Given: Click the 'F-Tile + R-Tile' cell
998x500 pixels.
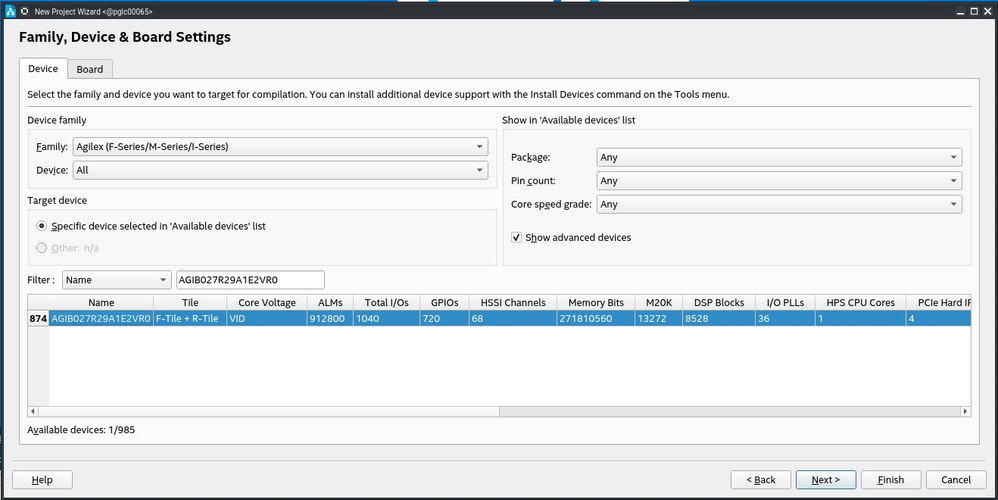Looking at the screenshot, I should pyautogui.click(x=190, y=318).
